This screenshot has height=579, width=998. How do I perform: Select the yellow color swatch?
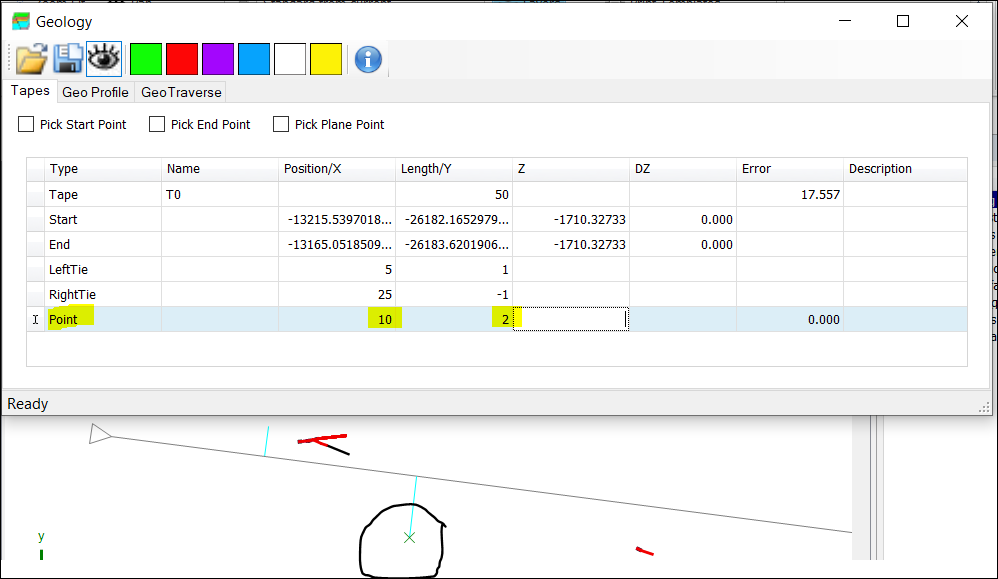click(326, 60)
